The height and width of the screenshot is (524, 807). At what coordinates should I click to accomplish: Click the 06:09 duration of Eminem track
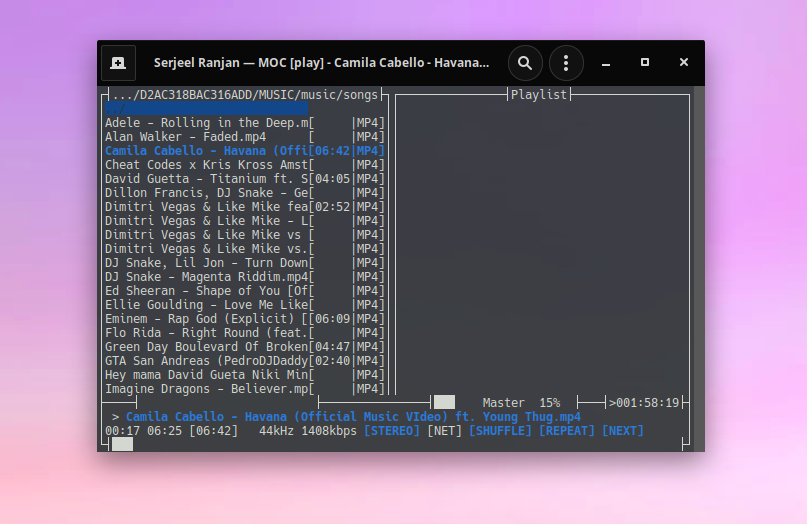332,319
